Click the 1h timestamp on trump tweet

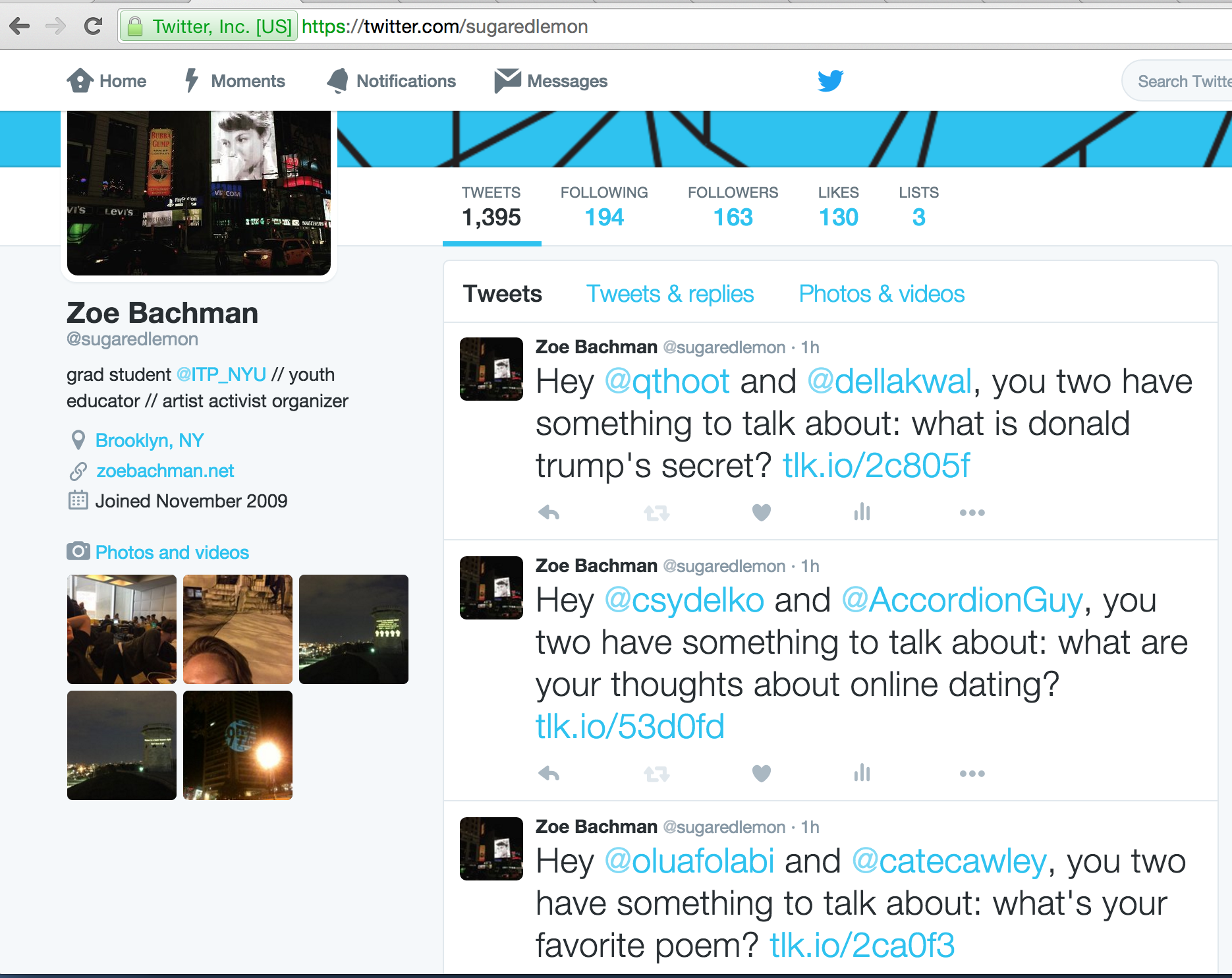tap(810, 347)
